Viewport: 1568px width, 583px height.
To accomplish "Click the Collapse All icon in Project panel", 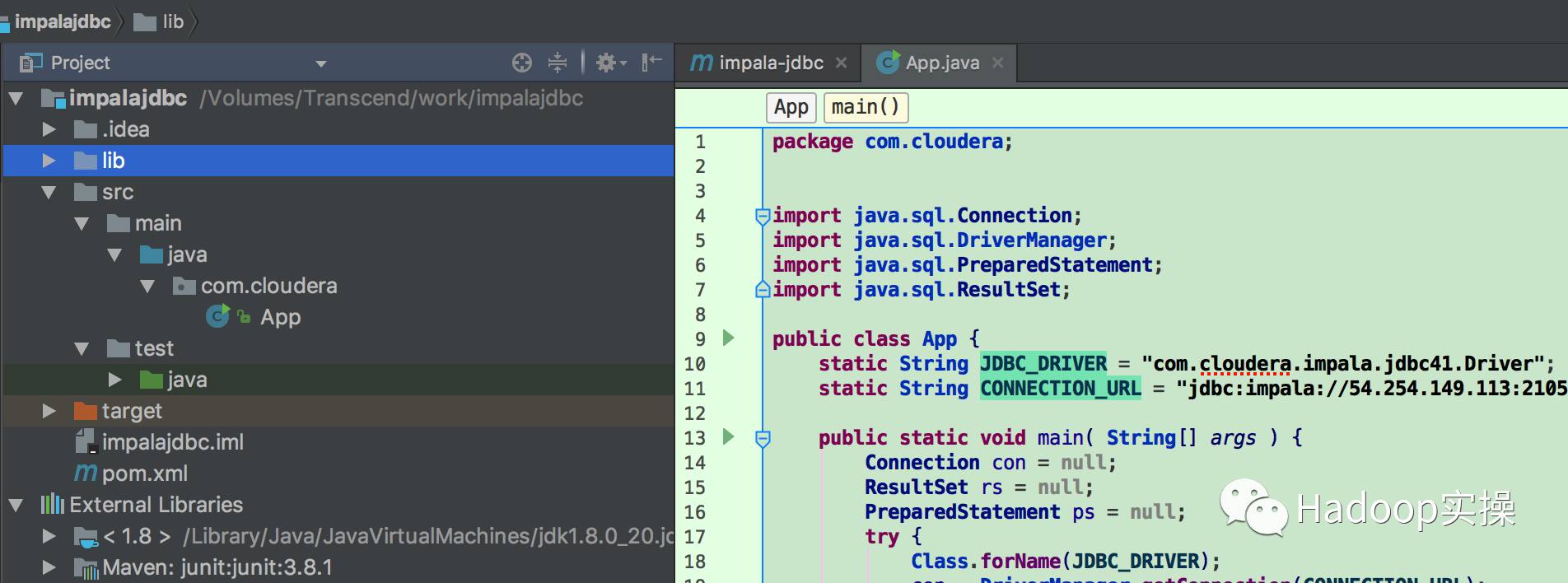I will point(558,63).
